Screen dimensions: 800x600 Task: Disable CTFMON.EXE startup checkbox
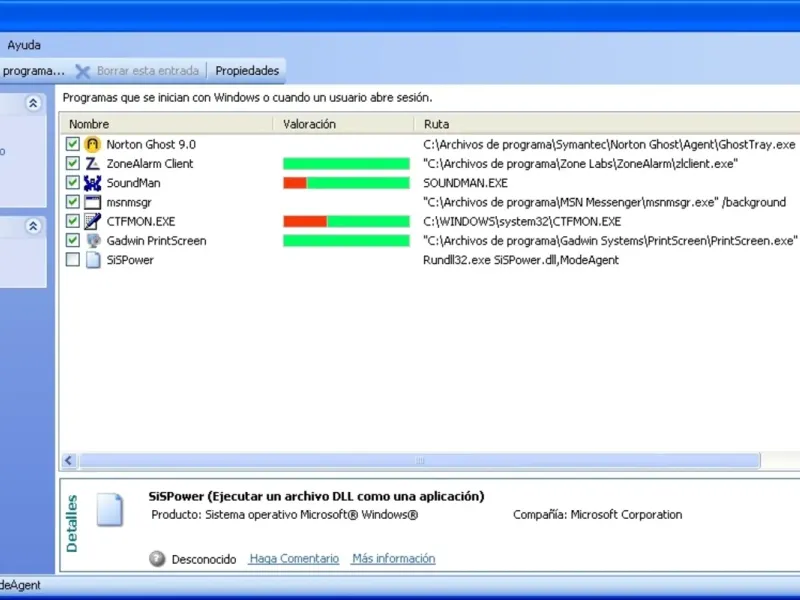tap(72, 221)
